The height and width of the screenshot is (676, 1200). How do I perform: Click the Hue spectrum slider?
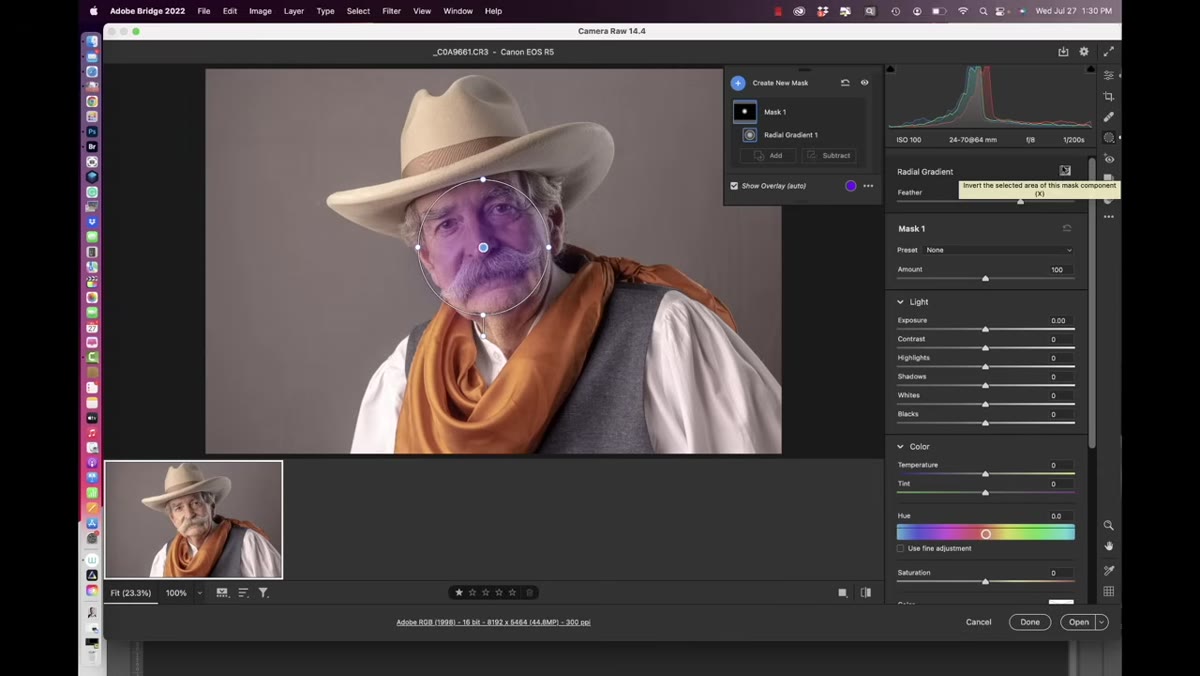coord(986,534)
